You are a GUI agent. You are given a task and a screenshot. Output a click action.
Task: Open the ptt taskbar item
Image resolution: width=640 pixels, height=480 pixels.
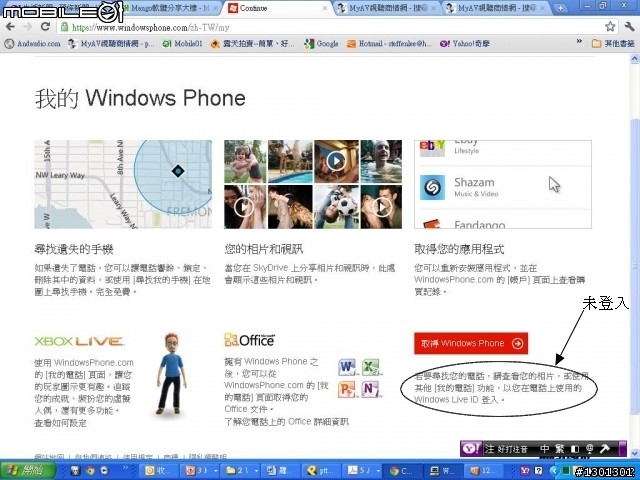(321, 471)
